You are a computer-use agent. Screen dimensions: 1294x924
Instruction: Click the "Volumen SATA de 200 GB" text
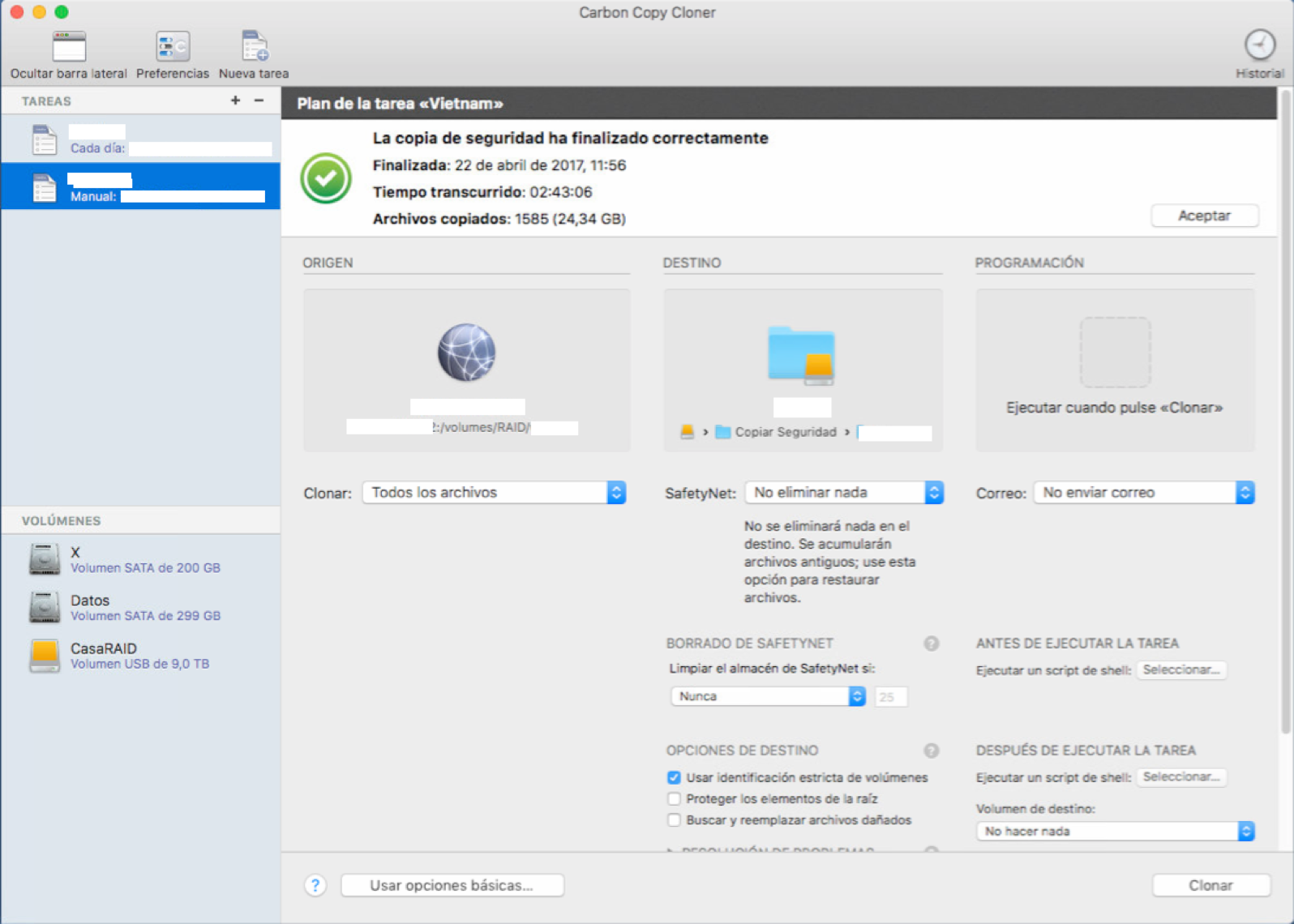tap(145, 568)
